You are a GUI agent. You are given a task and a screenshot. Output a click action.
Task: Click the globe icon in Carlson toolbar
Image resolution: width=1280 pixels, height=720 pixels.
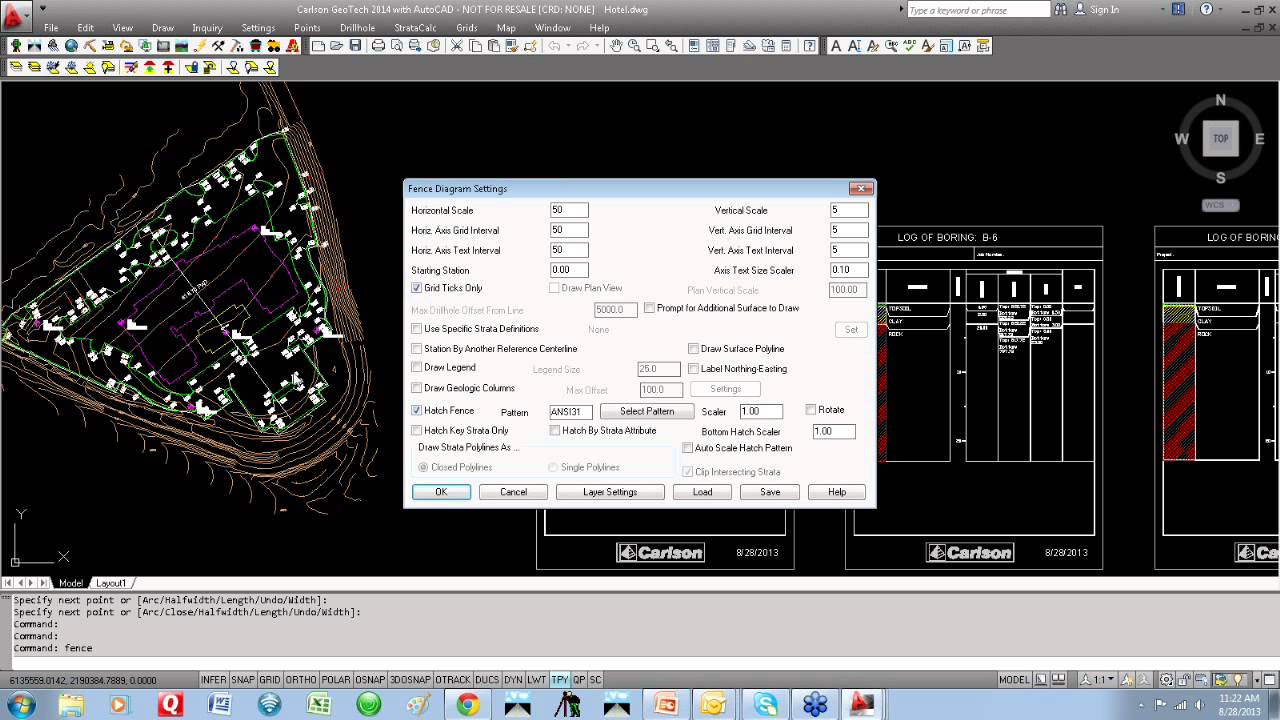[71, 46]
